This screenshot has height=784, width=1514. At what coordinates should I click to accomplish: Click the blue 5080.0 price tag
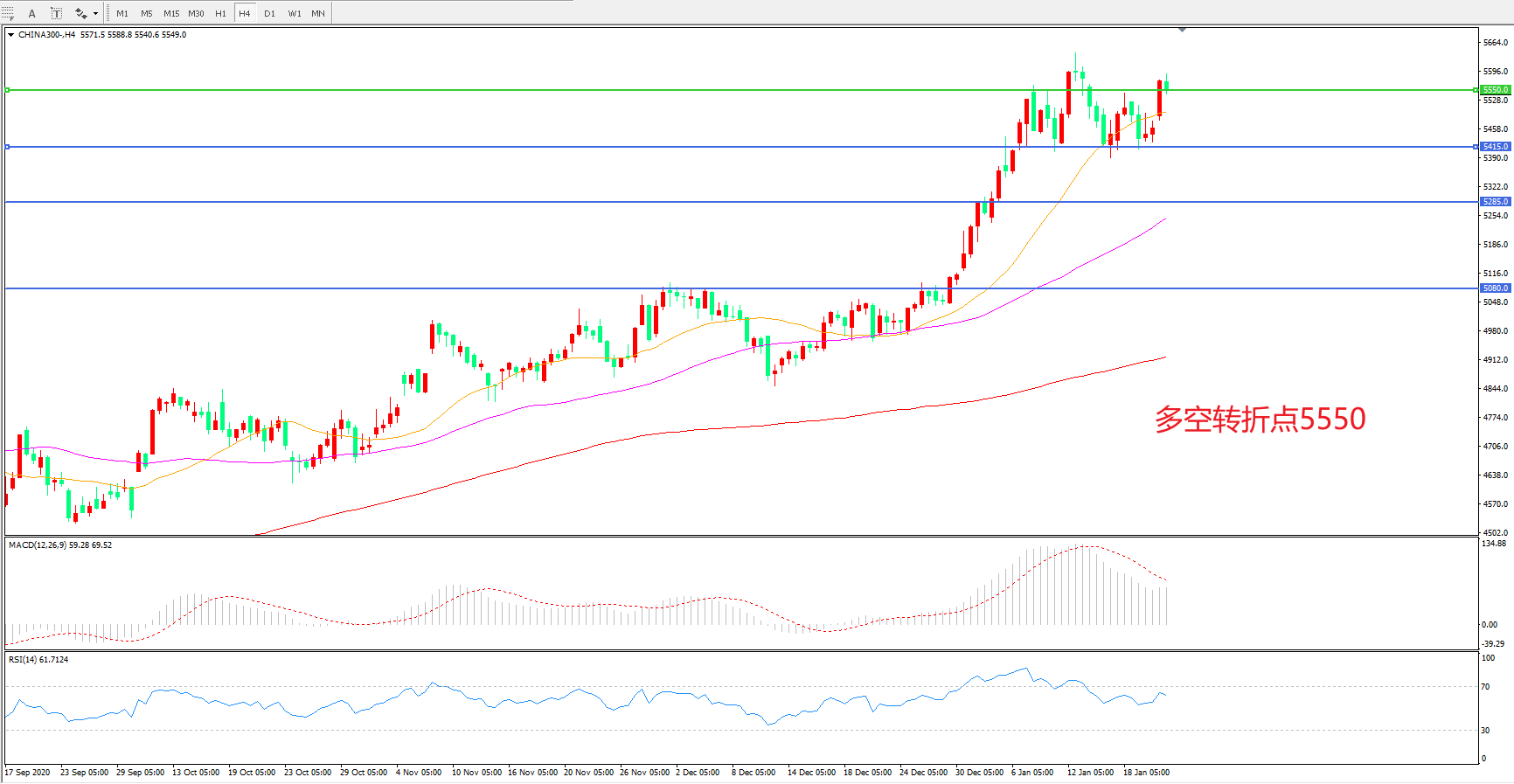tap(1495, 288)
